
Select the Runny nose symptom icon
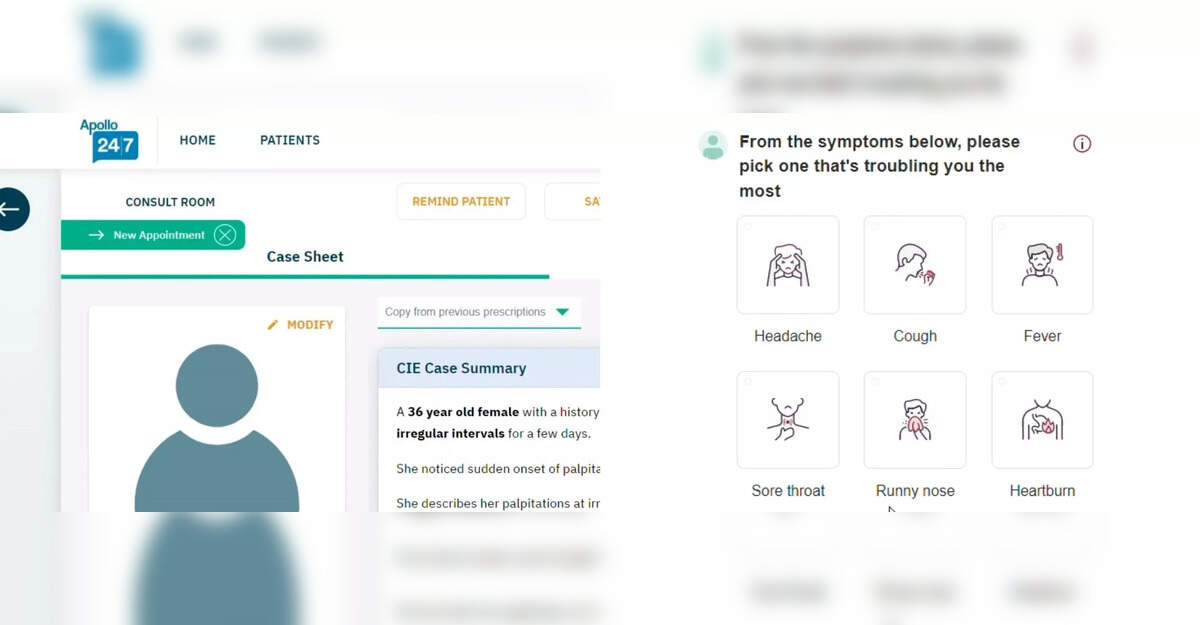click(915, 420)
